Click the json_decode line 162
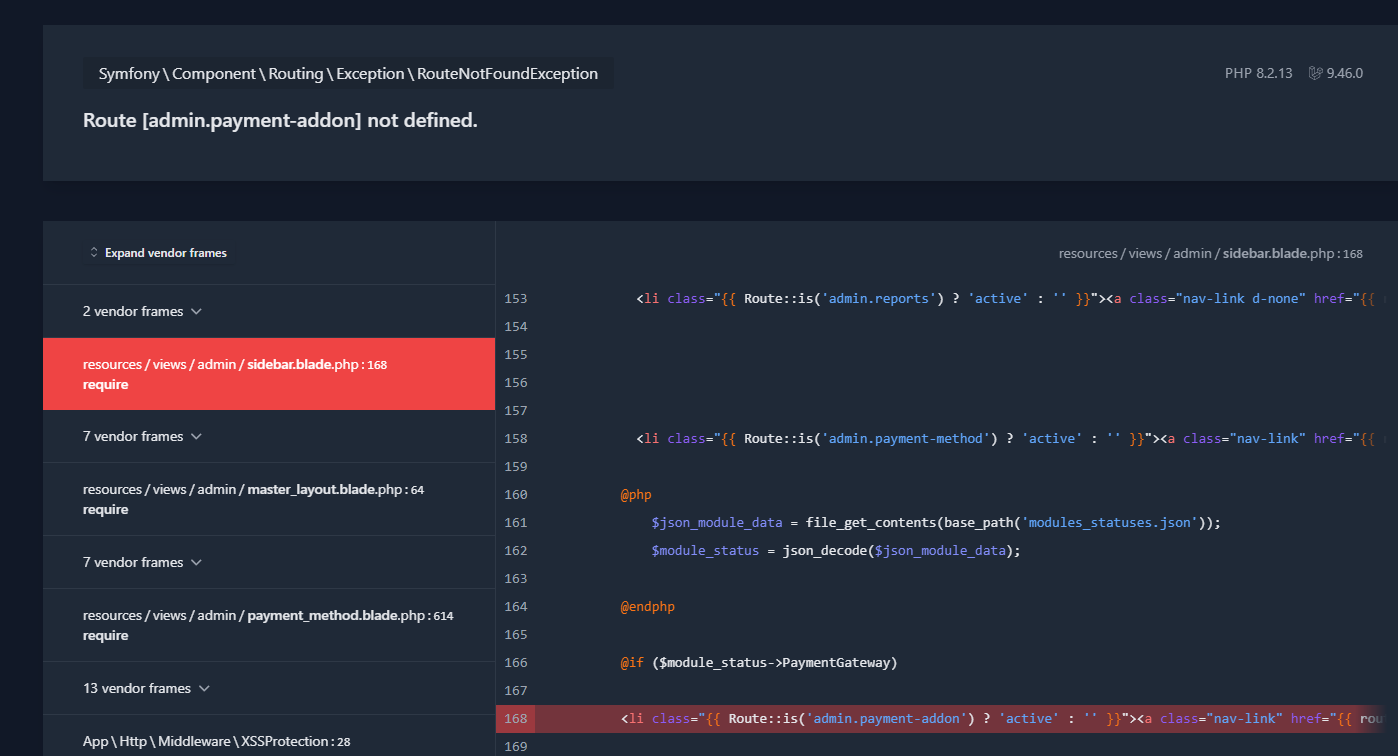Viewport: 1398px width, 756px height. pos(836,550)
